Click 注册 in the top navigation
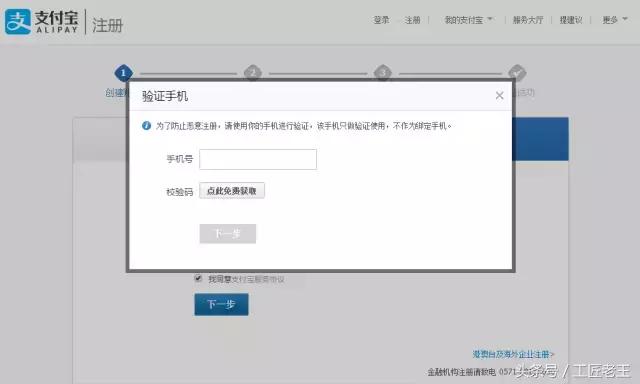The height and width of the screenshot is (384, 640). point(412,20)
